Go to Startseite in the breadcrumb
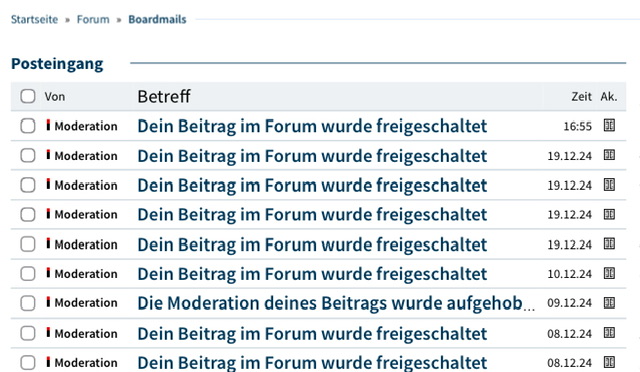The width and height of the screenshot is (640, 372). pos(34,19)
